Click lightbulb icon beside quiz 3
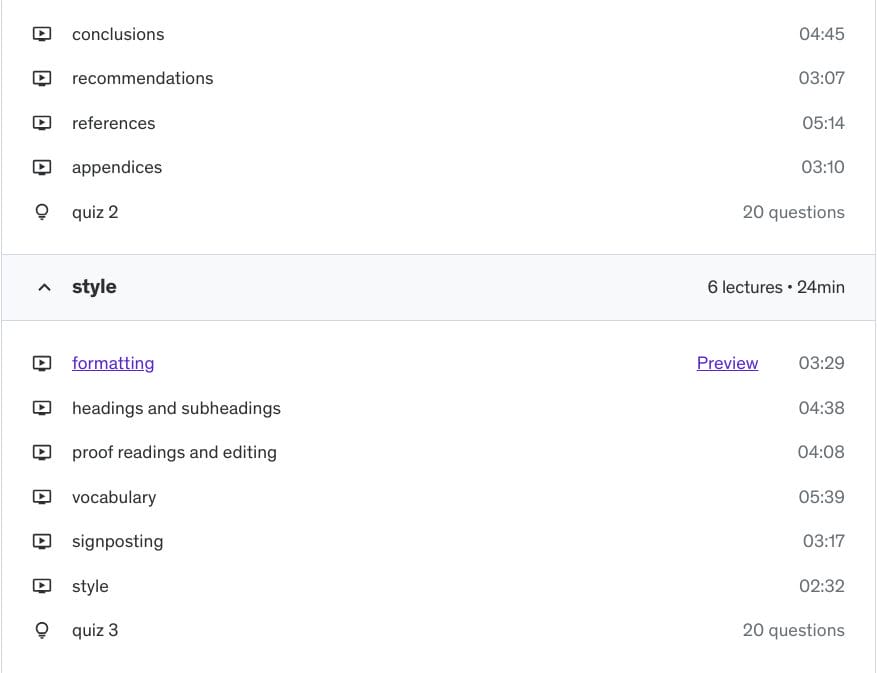Viewport: 877px width, 673px height. coord(42,630)
